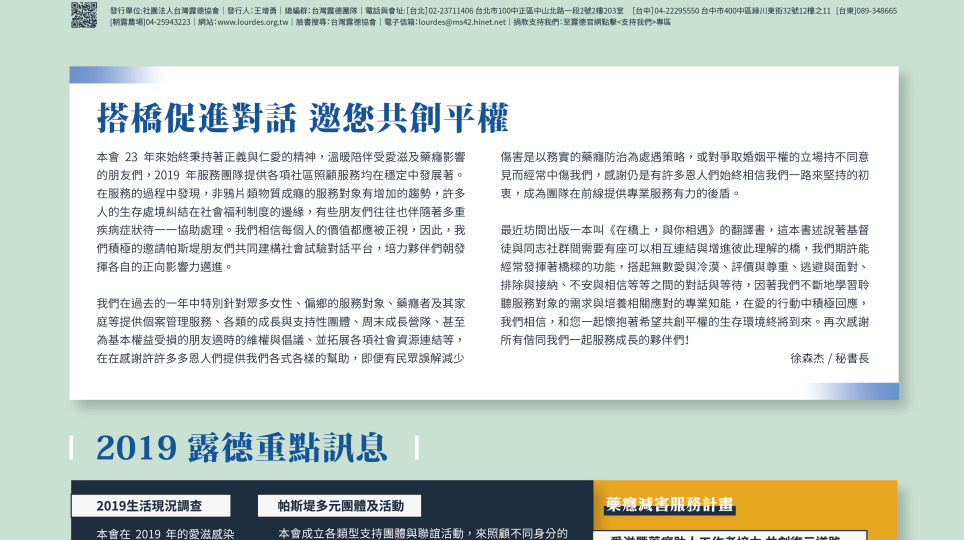Screen dimensions: 964x540
Task: Click the QR code in the header
Action: pyautogui.click(x=84, y=14)
